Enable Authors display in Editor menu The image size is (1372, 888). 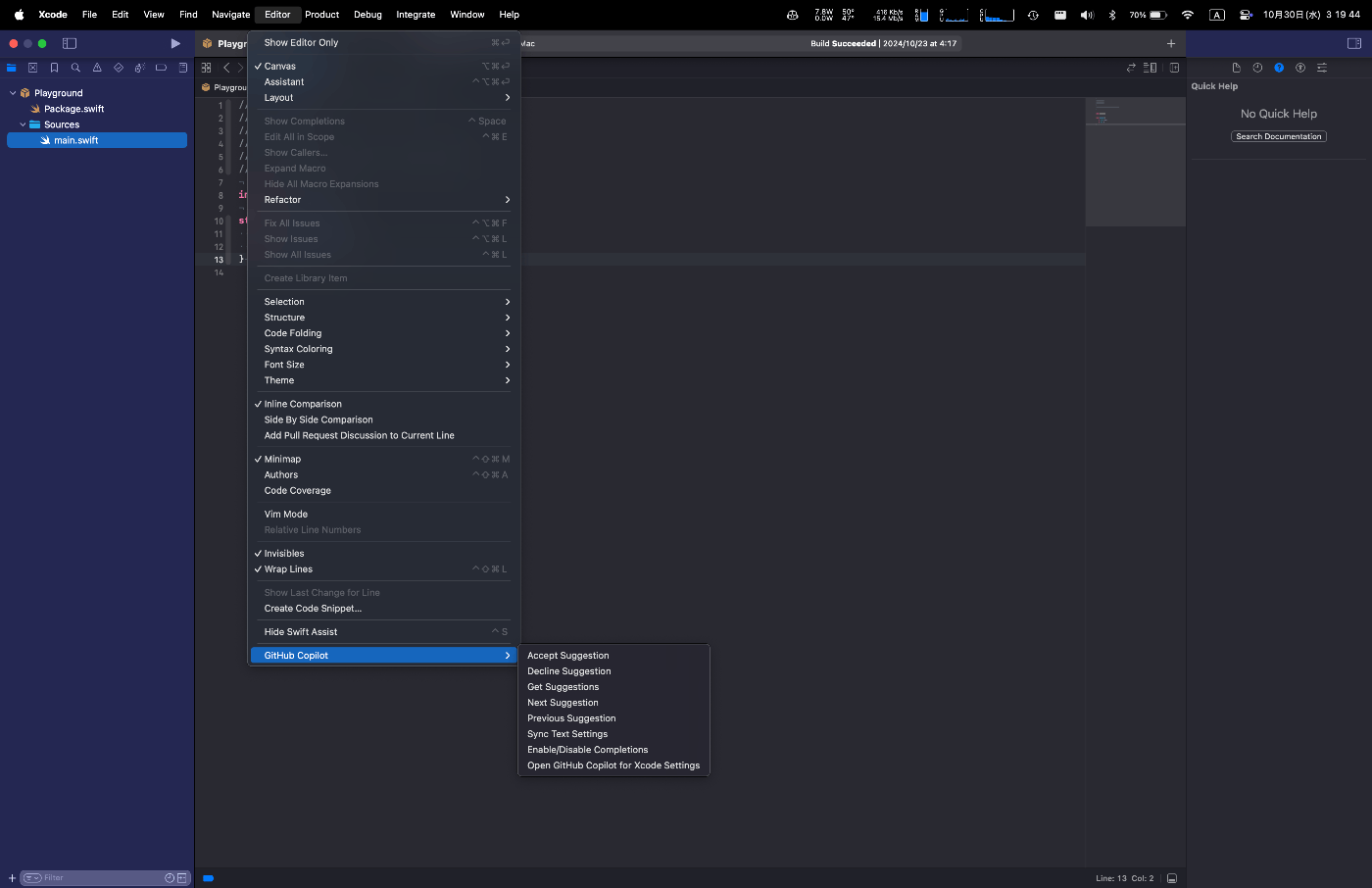point(383,474)
